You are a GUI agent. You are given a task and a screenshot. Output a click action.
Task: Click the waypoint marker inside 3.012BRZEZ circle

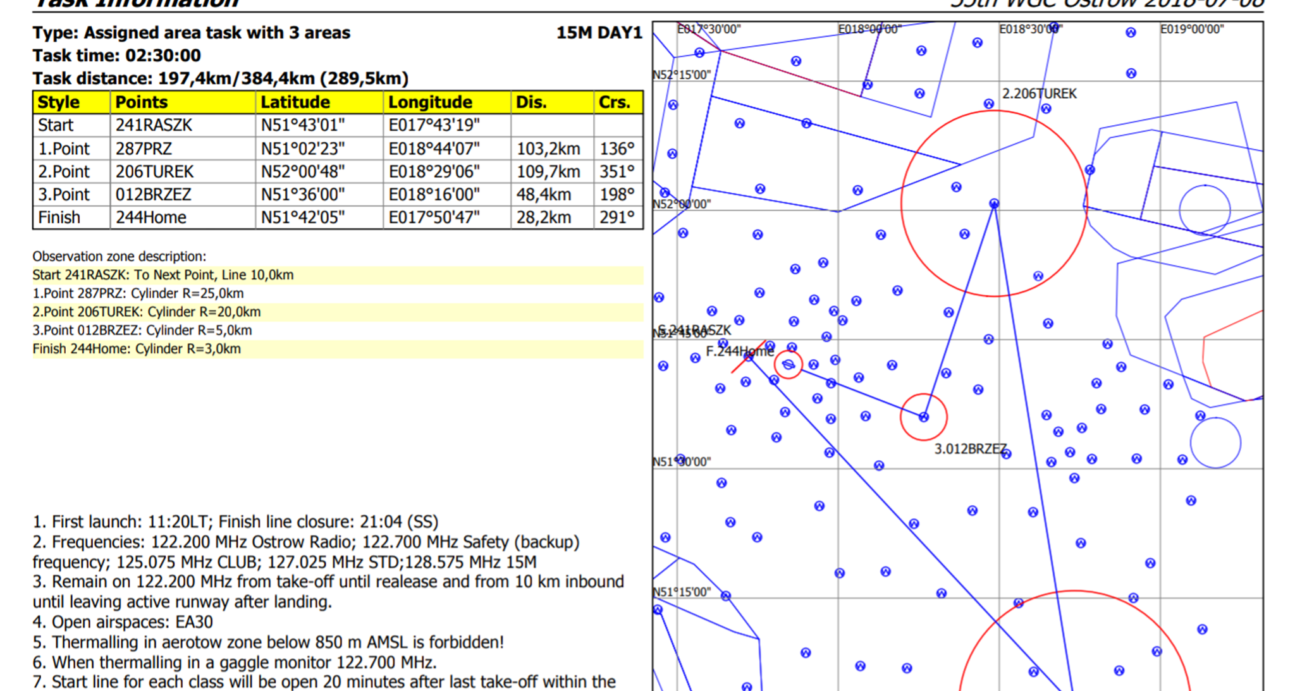(923, 417)
